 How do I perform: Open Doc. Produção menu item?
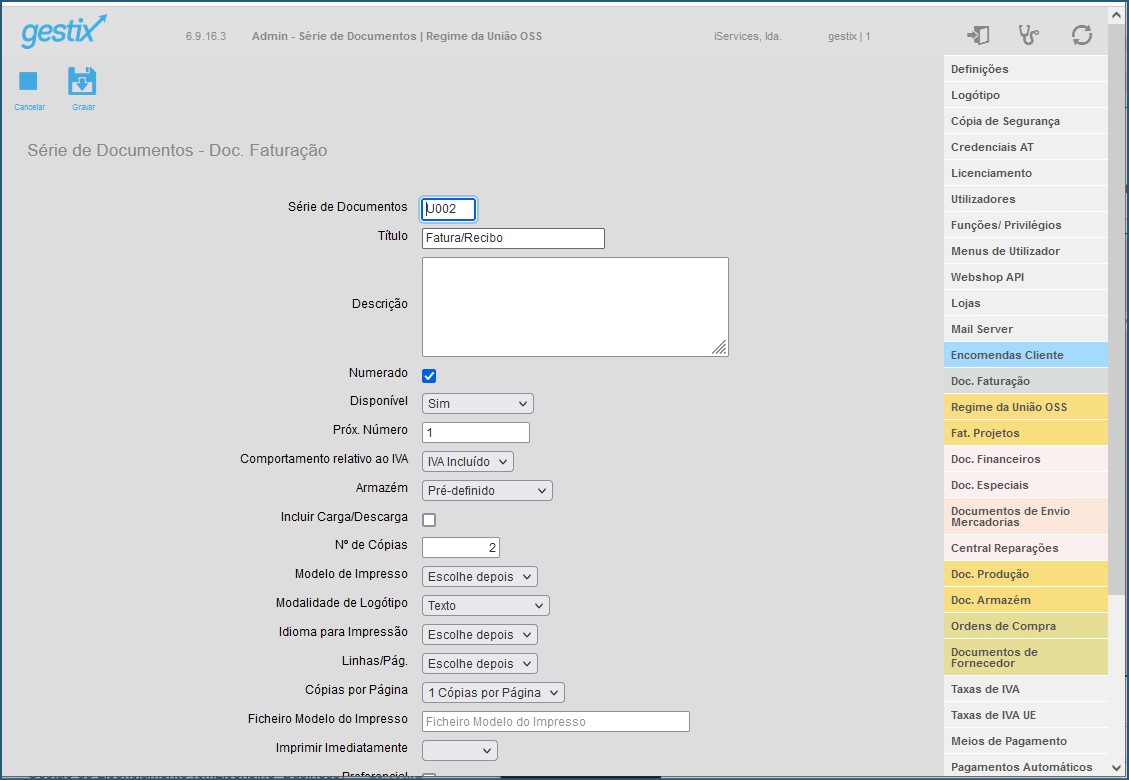tap(1025, 574)
